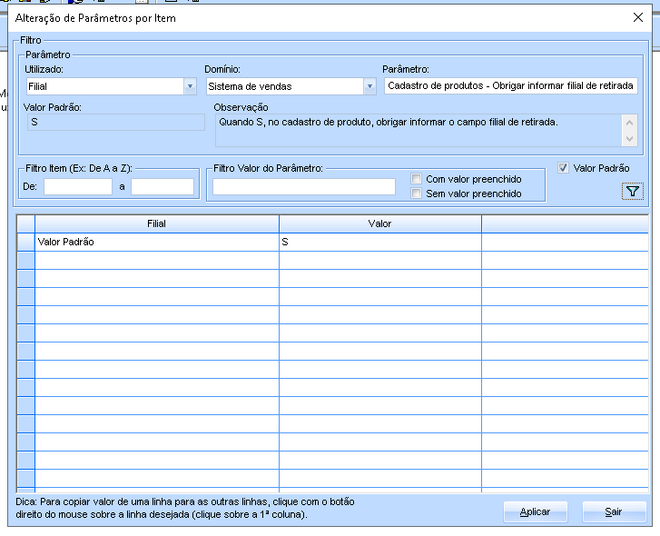Toggle the Valor Padrão checkbox
The height and width of the screenshot is (536, 660).
point(564,168)
